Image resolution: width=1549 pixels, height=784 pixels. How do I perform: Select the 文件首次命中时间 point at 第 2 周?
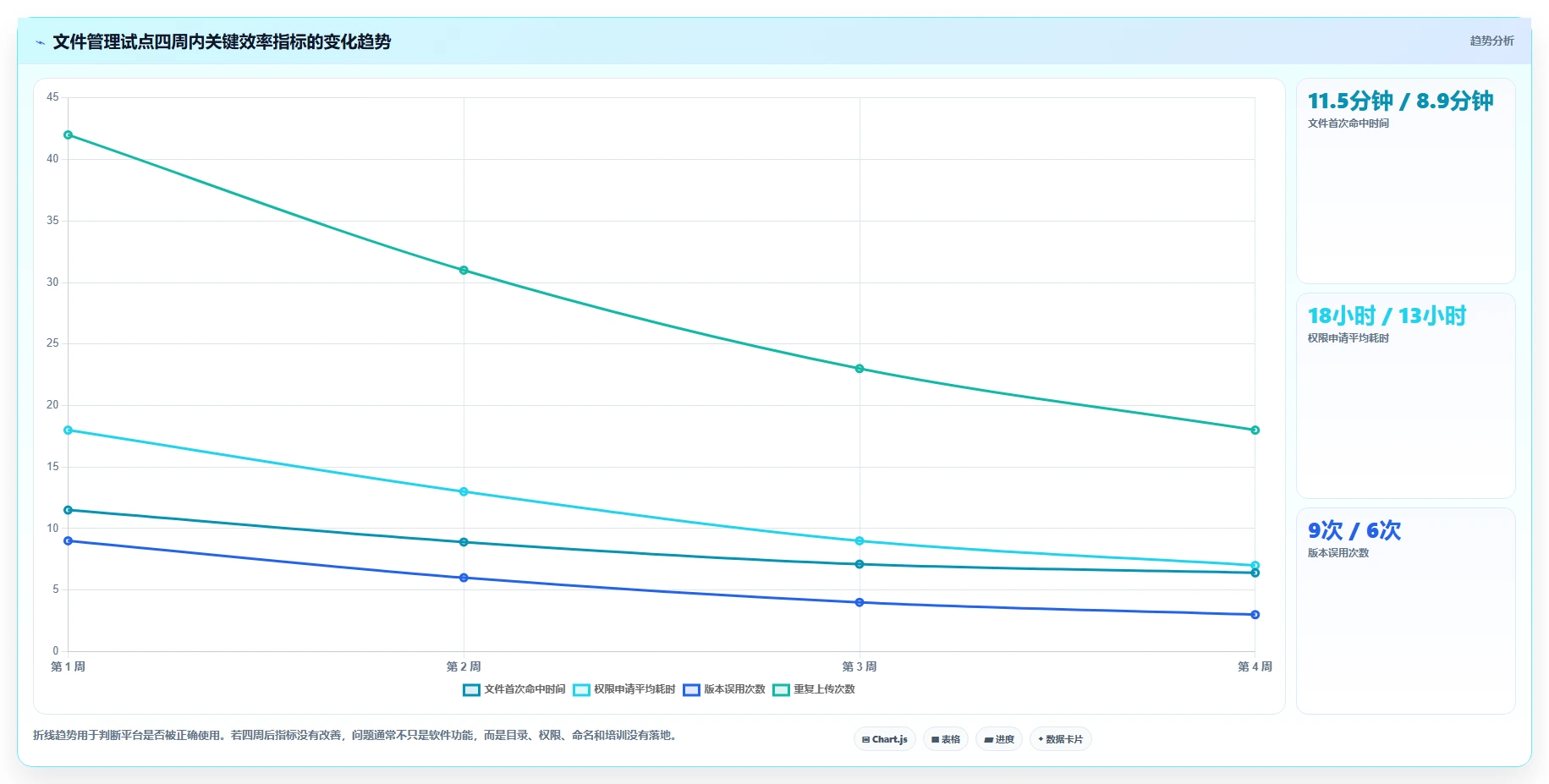point(464,542)
